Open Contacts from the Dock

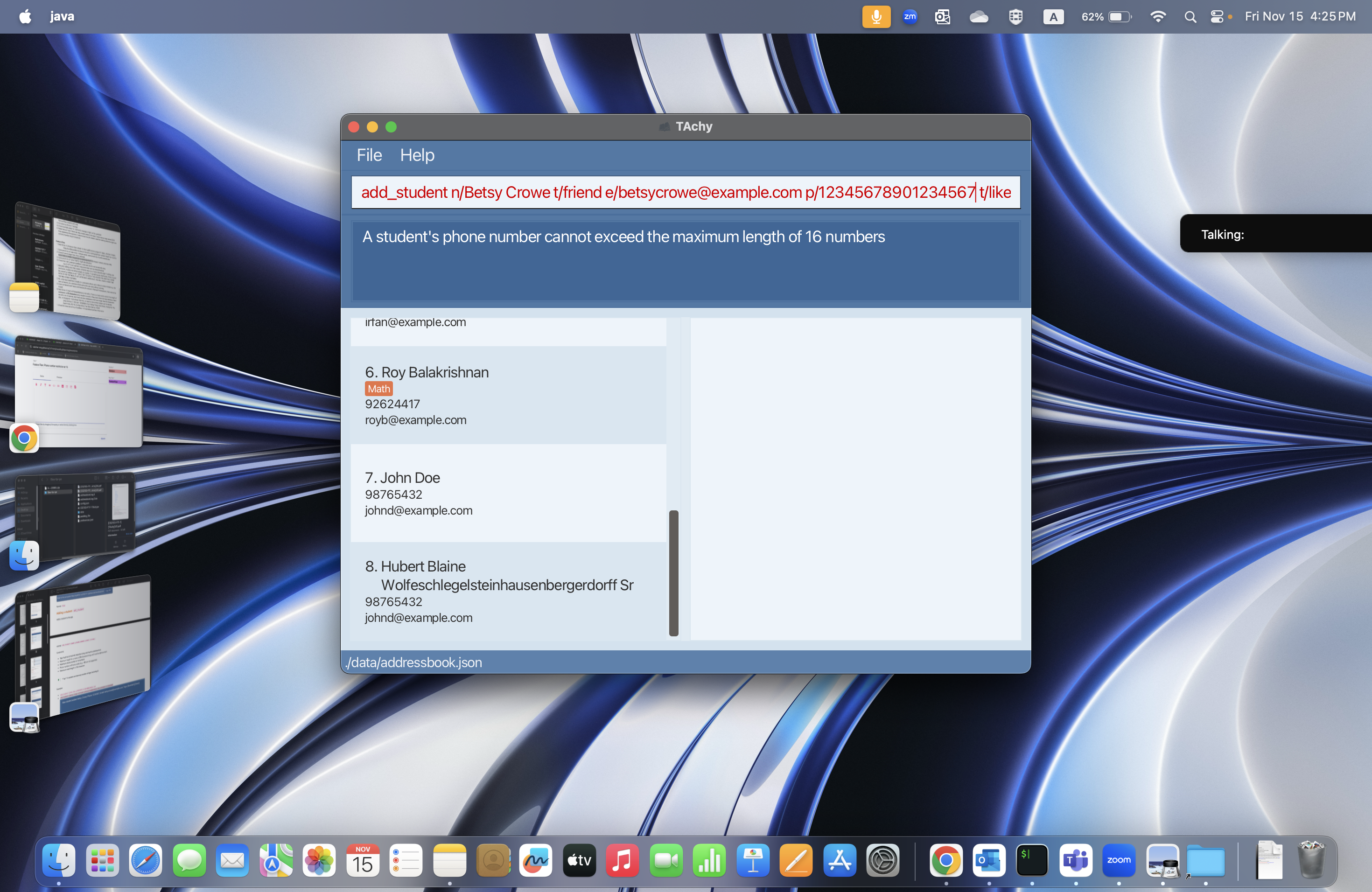(493, 860)
